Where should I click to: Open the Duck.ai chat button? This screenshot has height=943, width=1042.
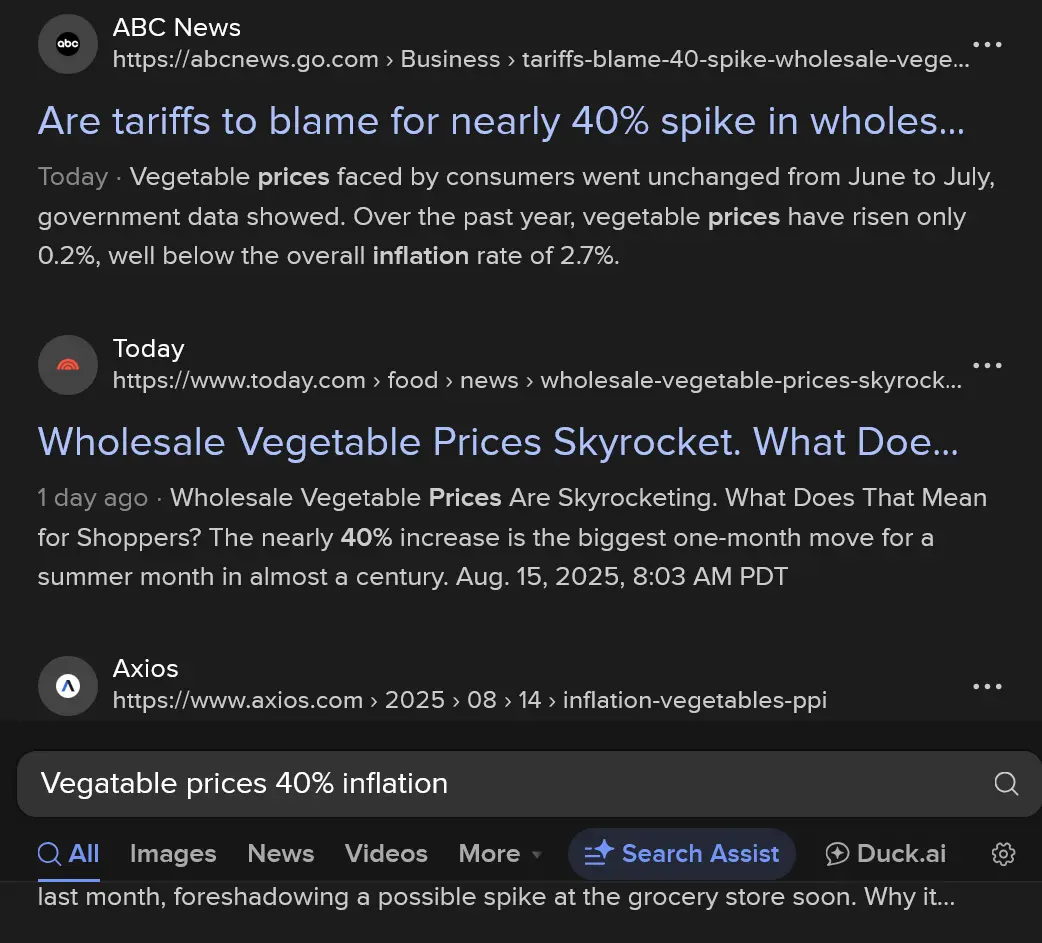886,854
